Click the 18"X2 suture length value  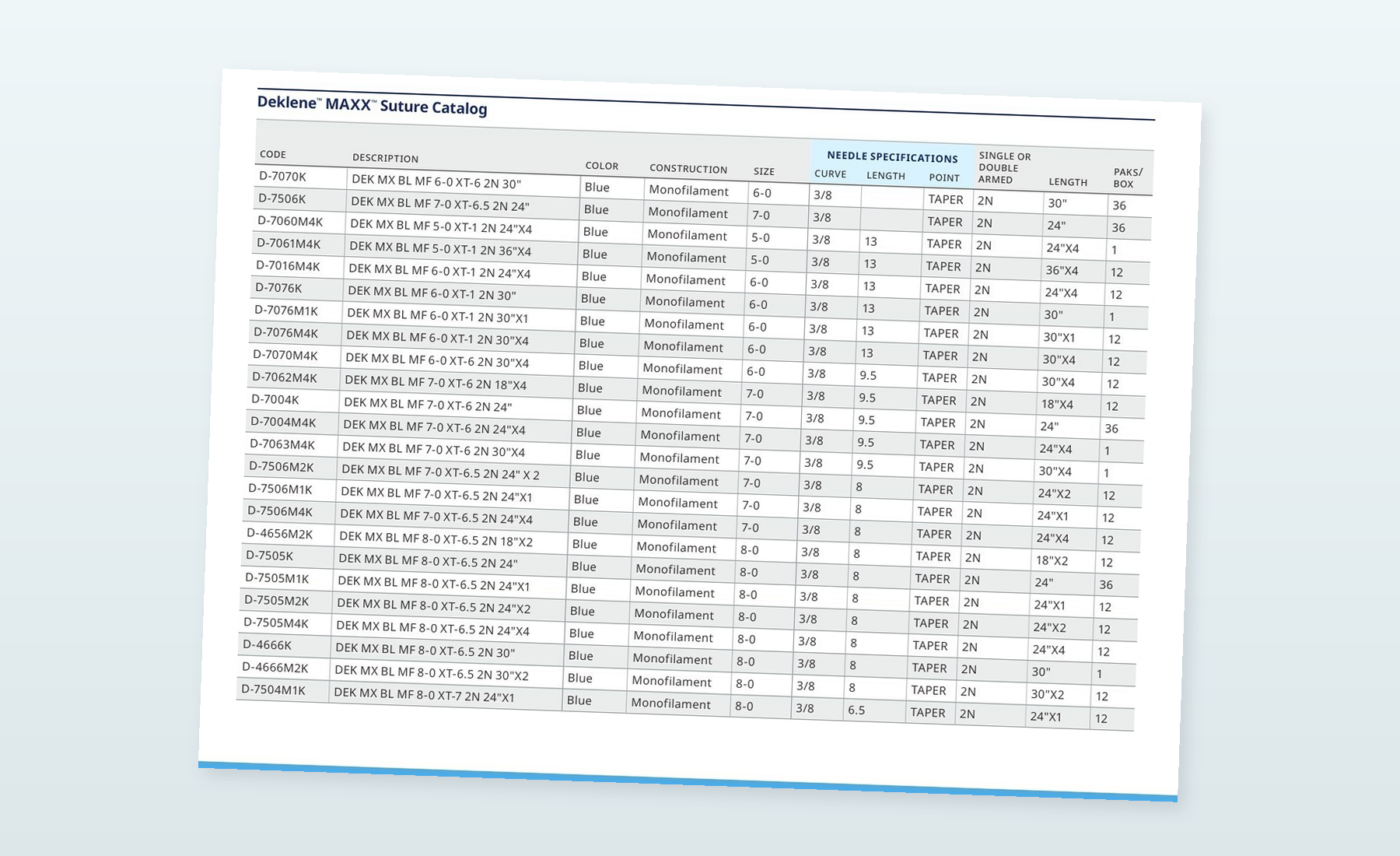tap(1052, 560)
